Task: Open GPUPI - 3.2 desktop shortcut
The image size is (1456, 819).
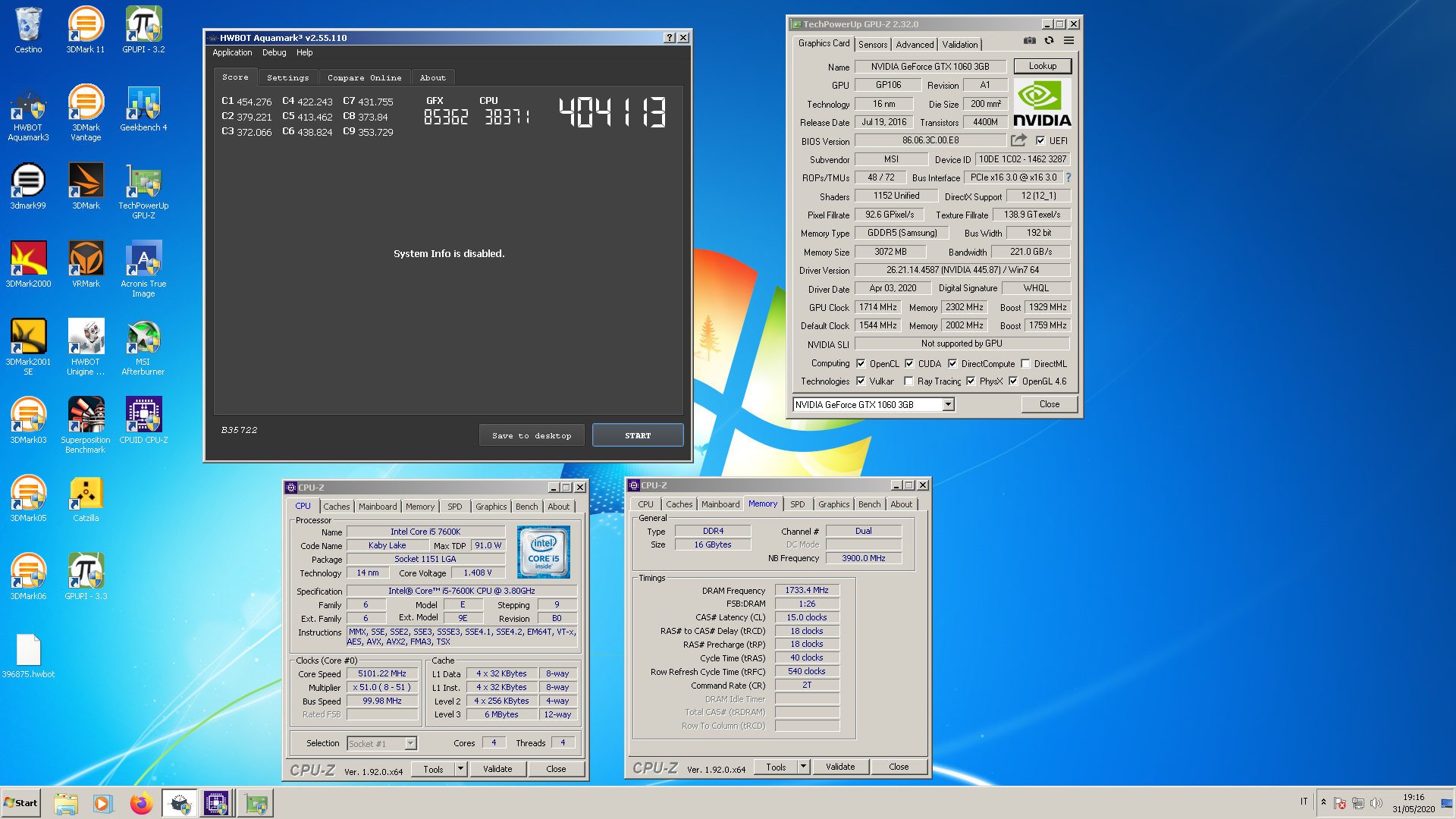Action: click(x=143, y=30)
